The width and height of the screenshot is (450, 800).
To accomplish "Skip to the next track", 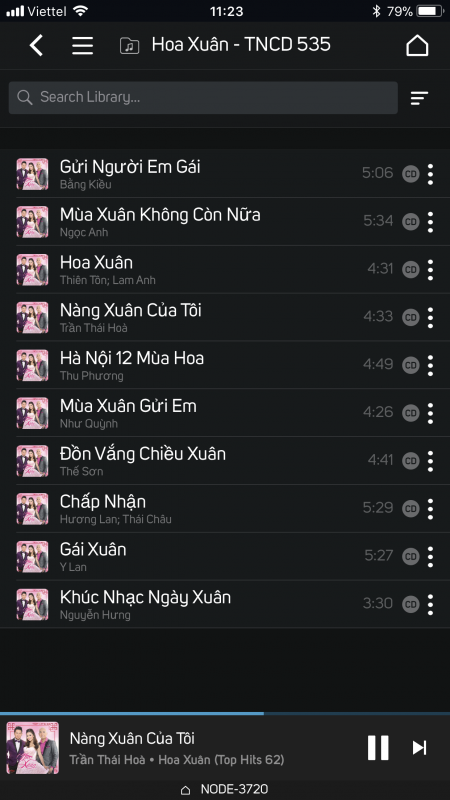I will pos(419,747).
